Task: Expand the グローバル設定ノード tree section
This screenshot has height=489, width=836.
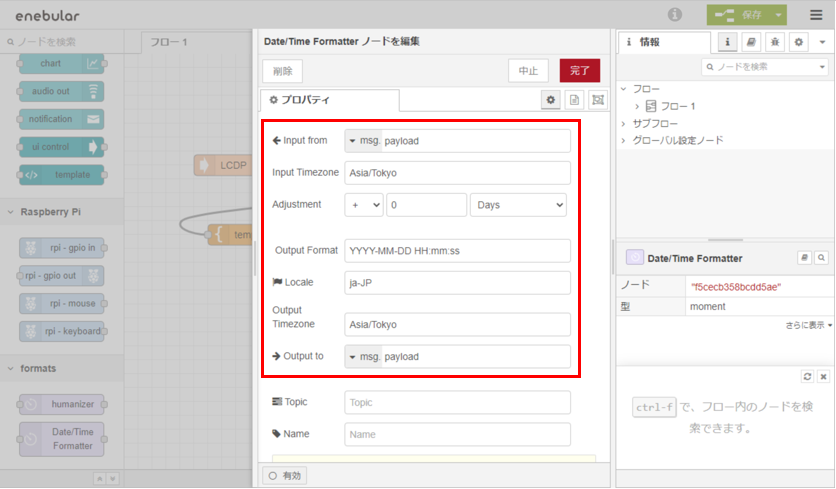Action: tap(623, 140)
